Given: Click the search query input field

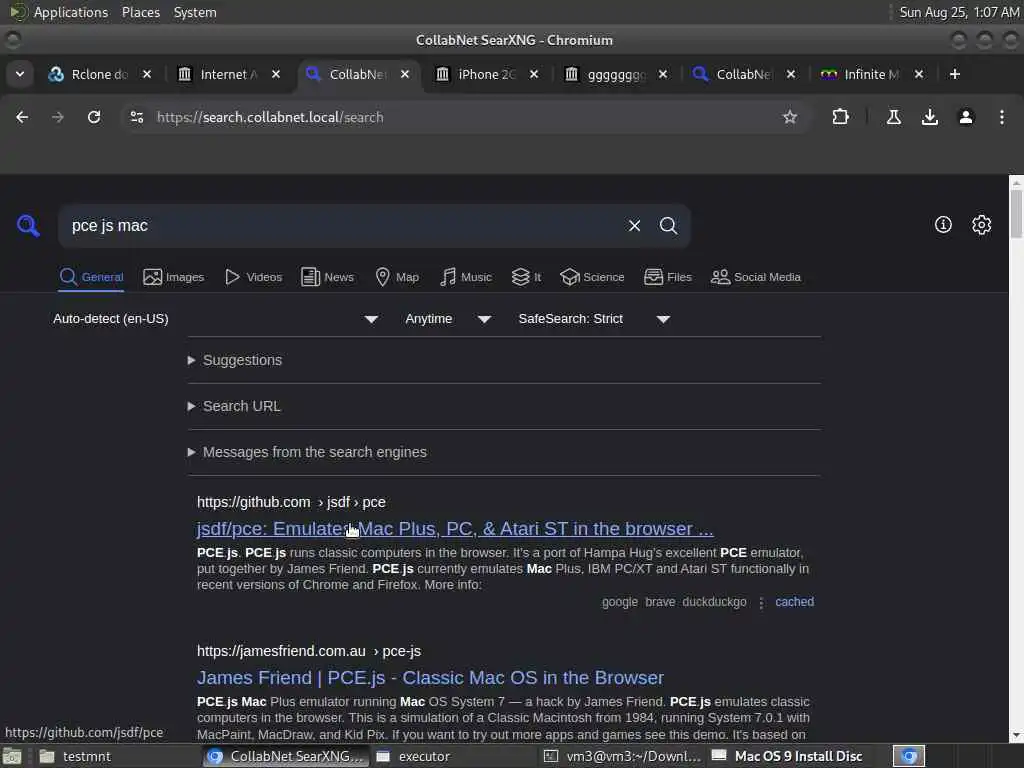Looking at the screenshot, I should tap(340, 225).
